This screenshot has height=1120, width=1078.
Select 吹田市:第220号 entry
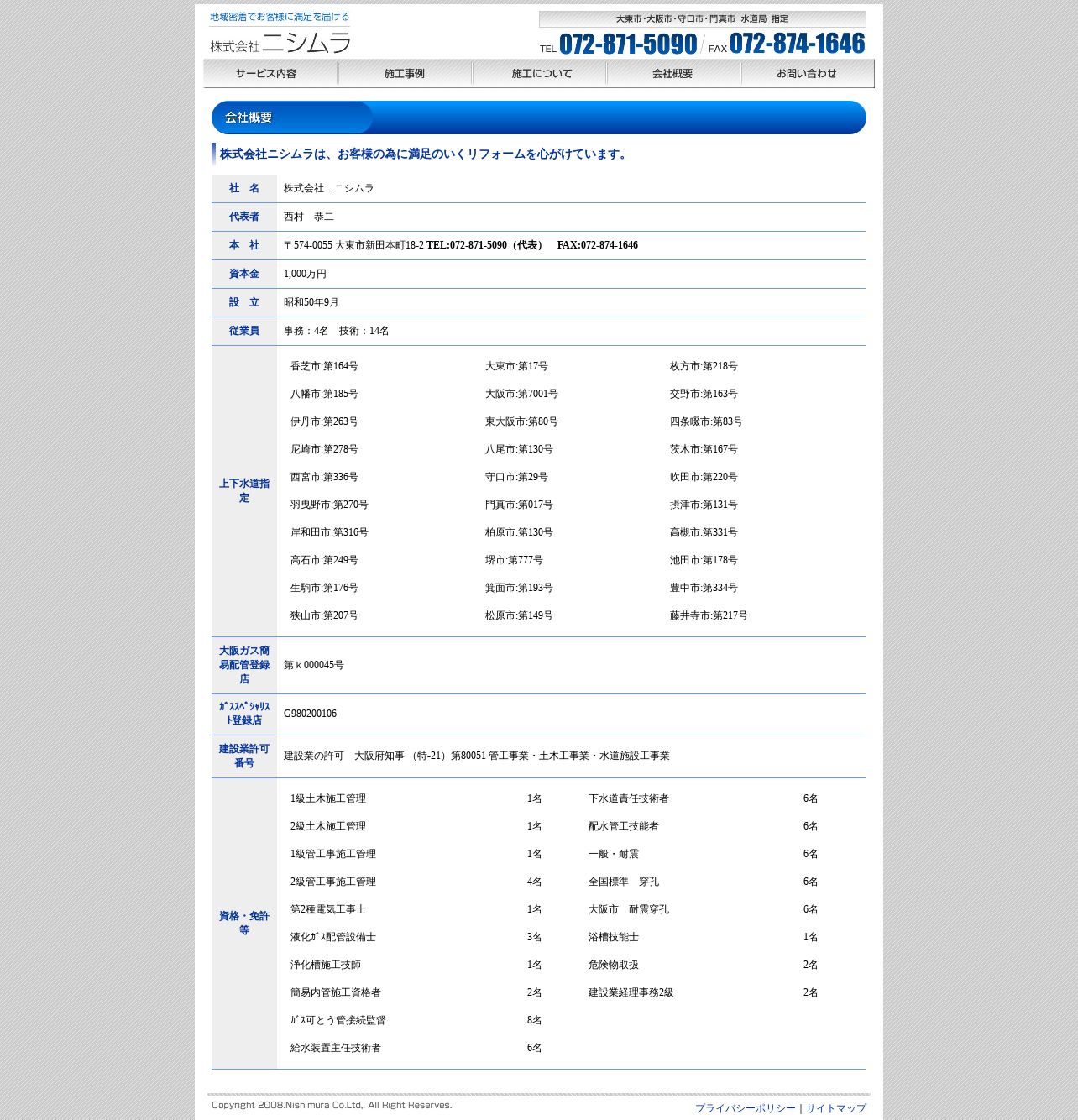(x=704, y=477)
